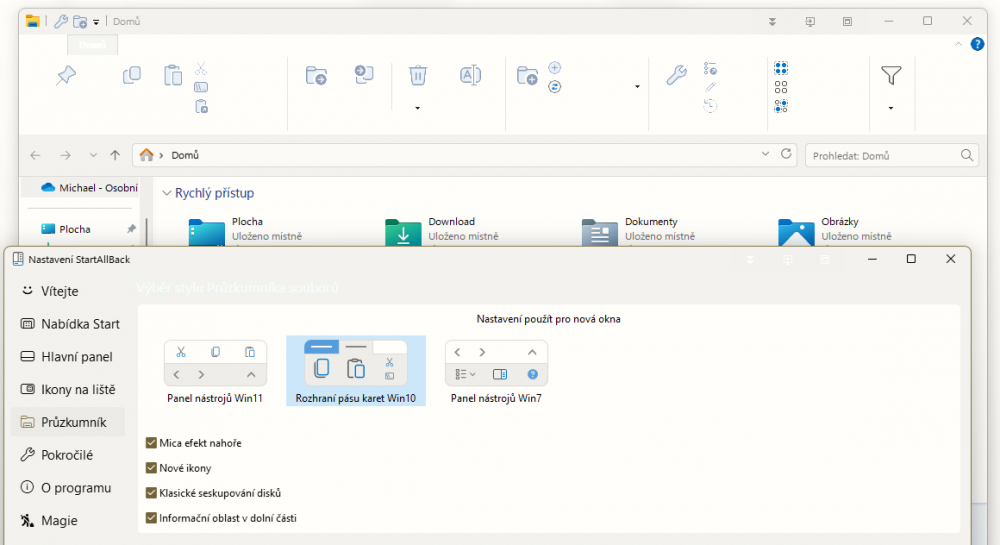Click the blue Help question mark icon
This screenshot has height=545, width=1000.
(x=977, y=44)
